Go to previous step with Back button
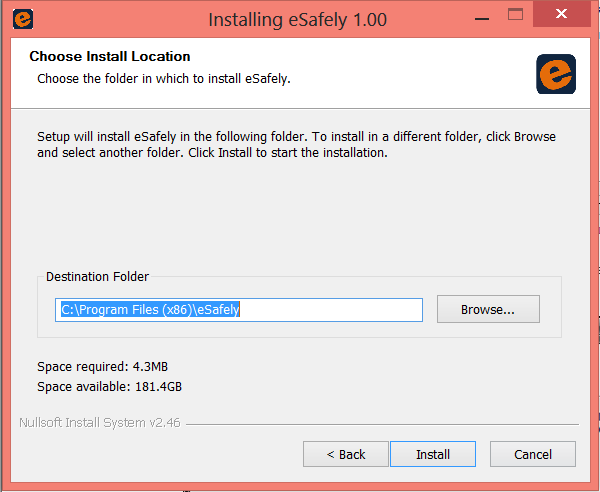Image resolution: width=600 pixels, height=492 pixels. point(346,454)
